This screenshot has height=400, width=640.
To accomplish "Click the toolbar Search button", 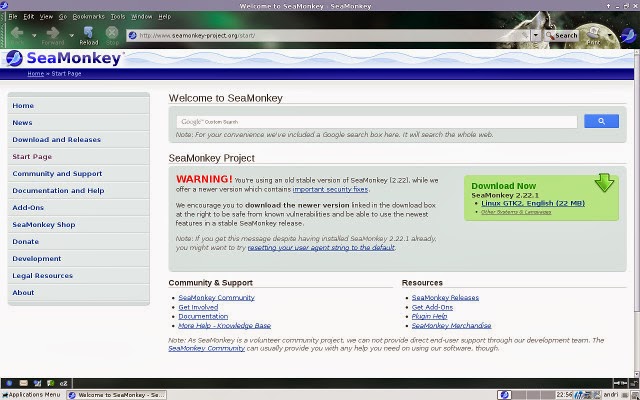I will point(562,36).
